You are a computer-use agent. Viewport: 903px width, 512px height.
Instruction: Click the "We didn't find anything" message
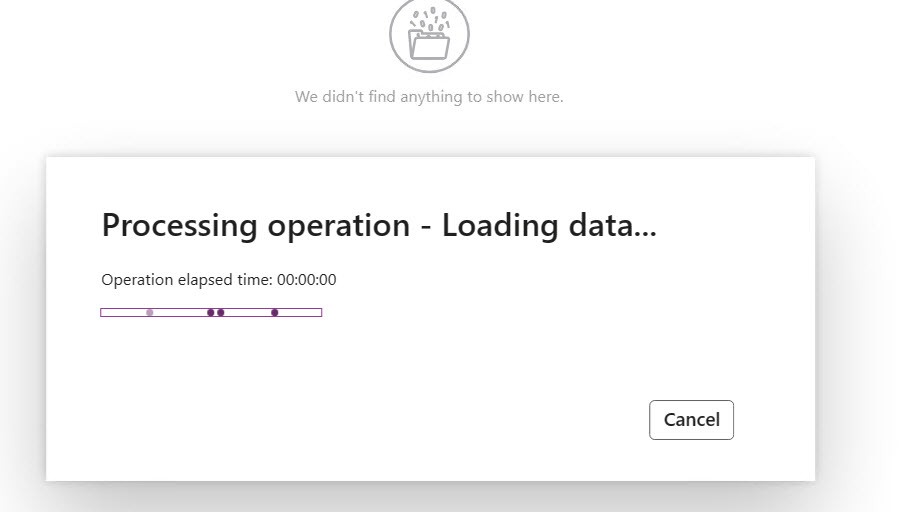[429, 97]
